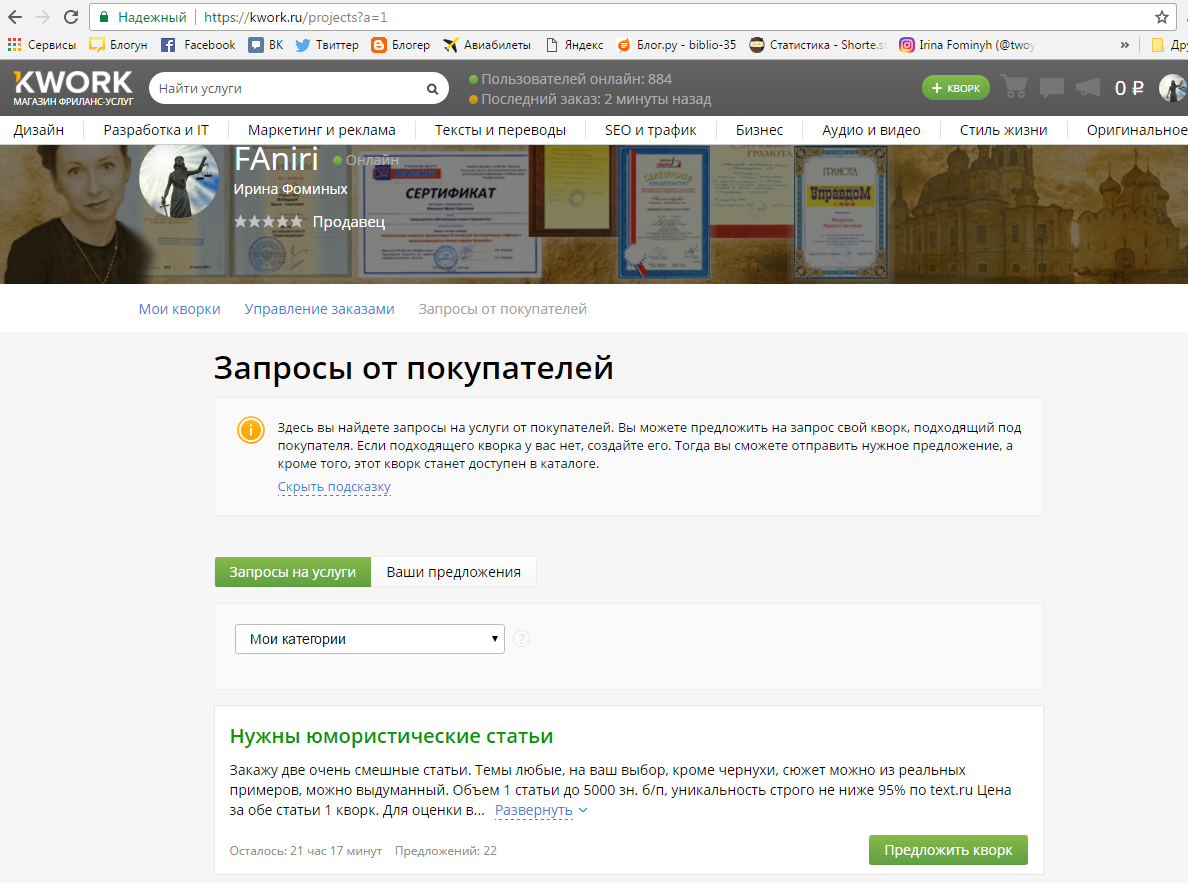Open the Яндекс bookmark
Image resolution: width=1188 pixels, height=883 pixels.
574,45
